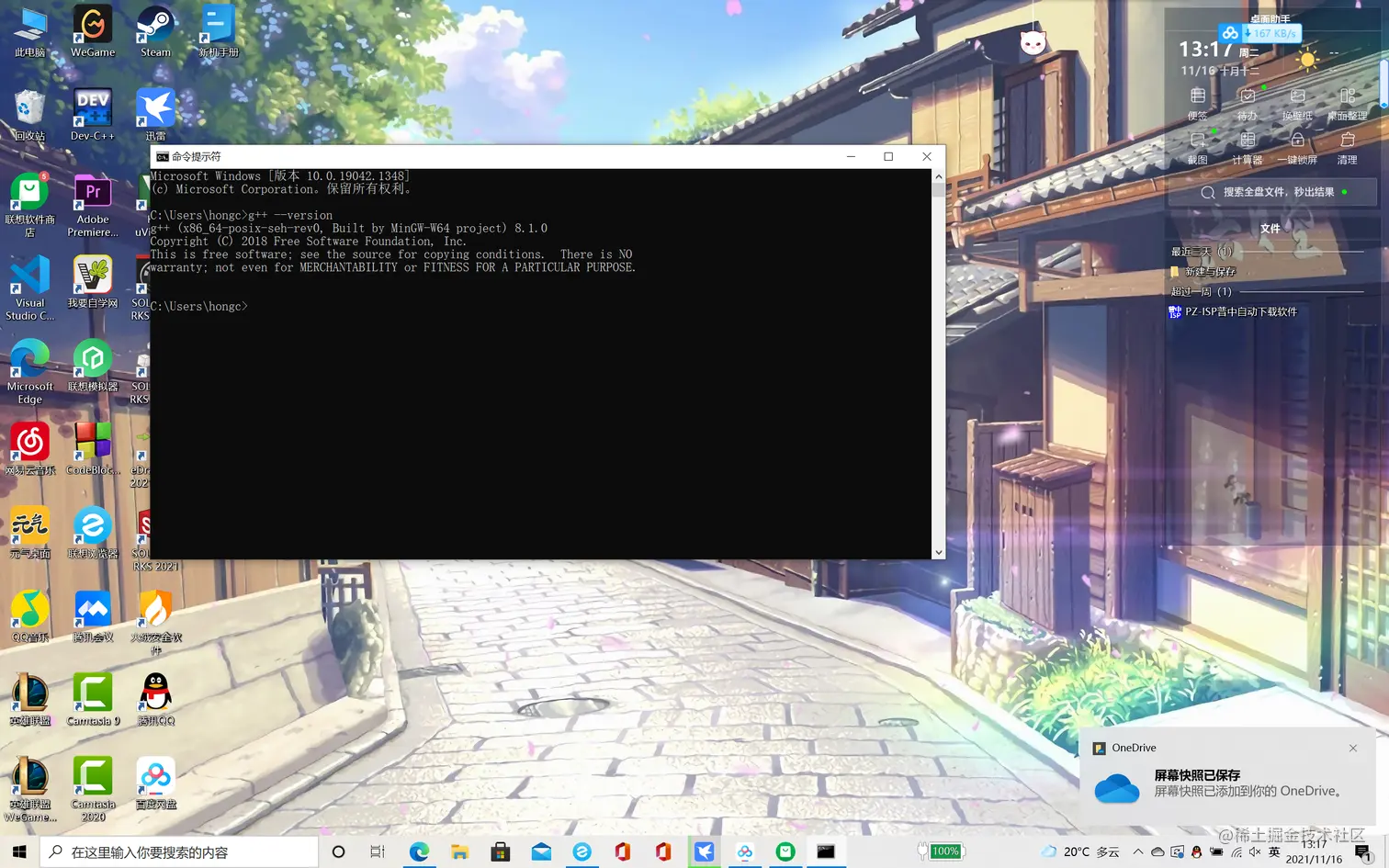This screenshot has width=1389, height=868.
Task: Click 一键锁屏 lock screen icon
Action: [1297, 149]
